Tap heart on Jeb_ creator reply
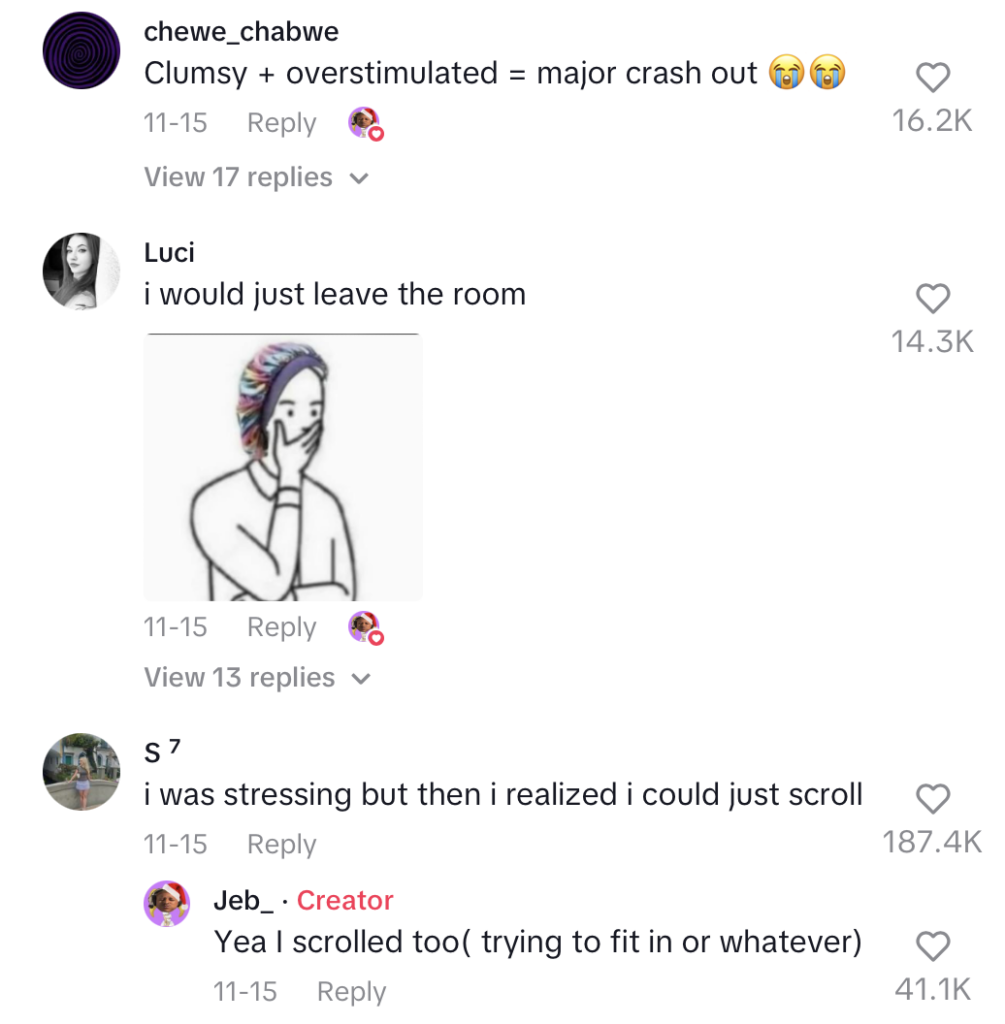Image resolution: width=1005 pixels, height=1024 pixels. coord(932,944)
